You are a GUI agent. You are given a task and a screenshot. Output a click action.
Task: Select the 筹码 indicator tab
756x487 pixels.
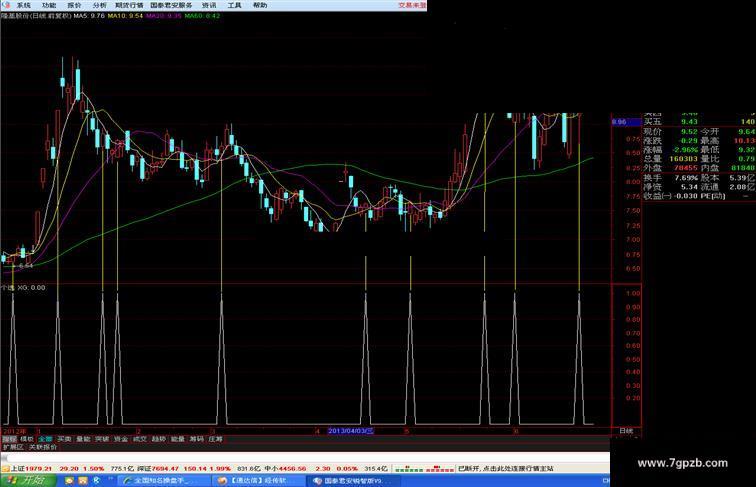point(197,439)
